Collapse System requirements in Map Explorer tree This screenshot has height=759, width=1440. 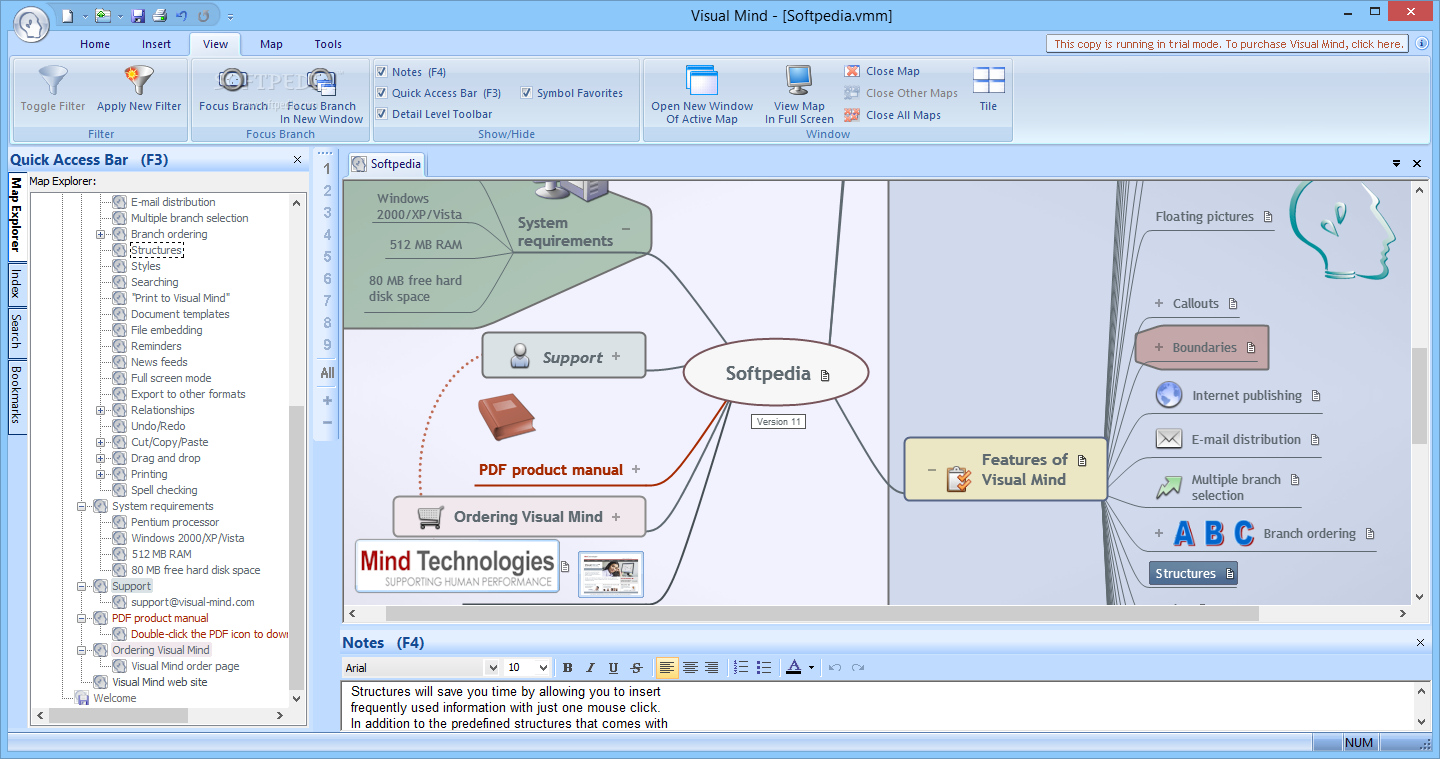pyautogui.click(x=82, y=506)
